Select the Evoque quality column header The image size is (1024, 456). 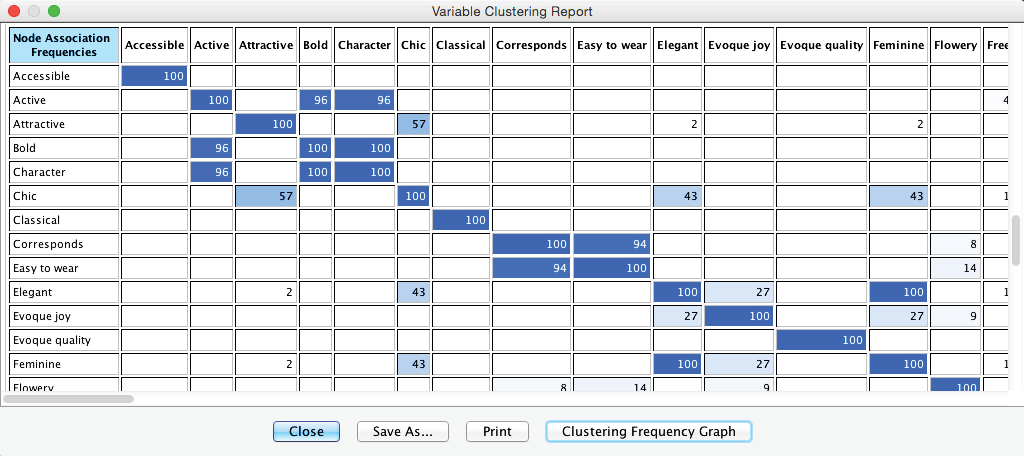pyautogui.click(x=820, y=45)
